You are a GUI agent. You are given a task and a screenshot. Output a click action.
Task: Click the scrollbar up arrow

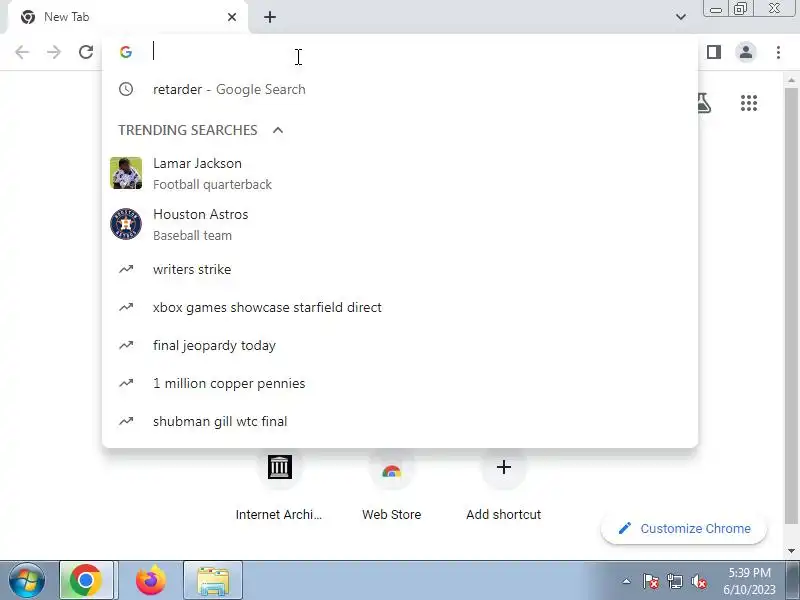791,81
